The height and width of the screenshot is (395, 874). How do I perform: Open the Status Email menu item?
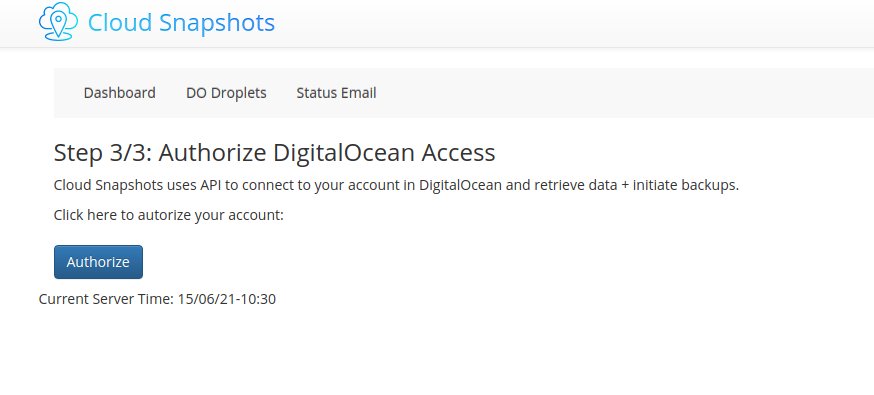(x=336, y=92)
